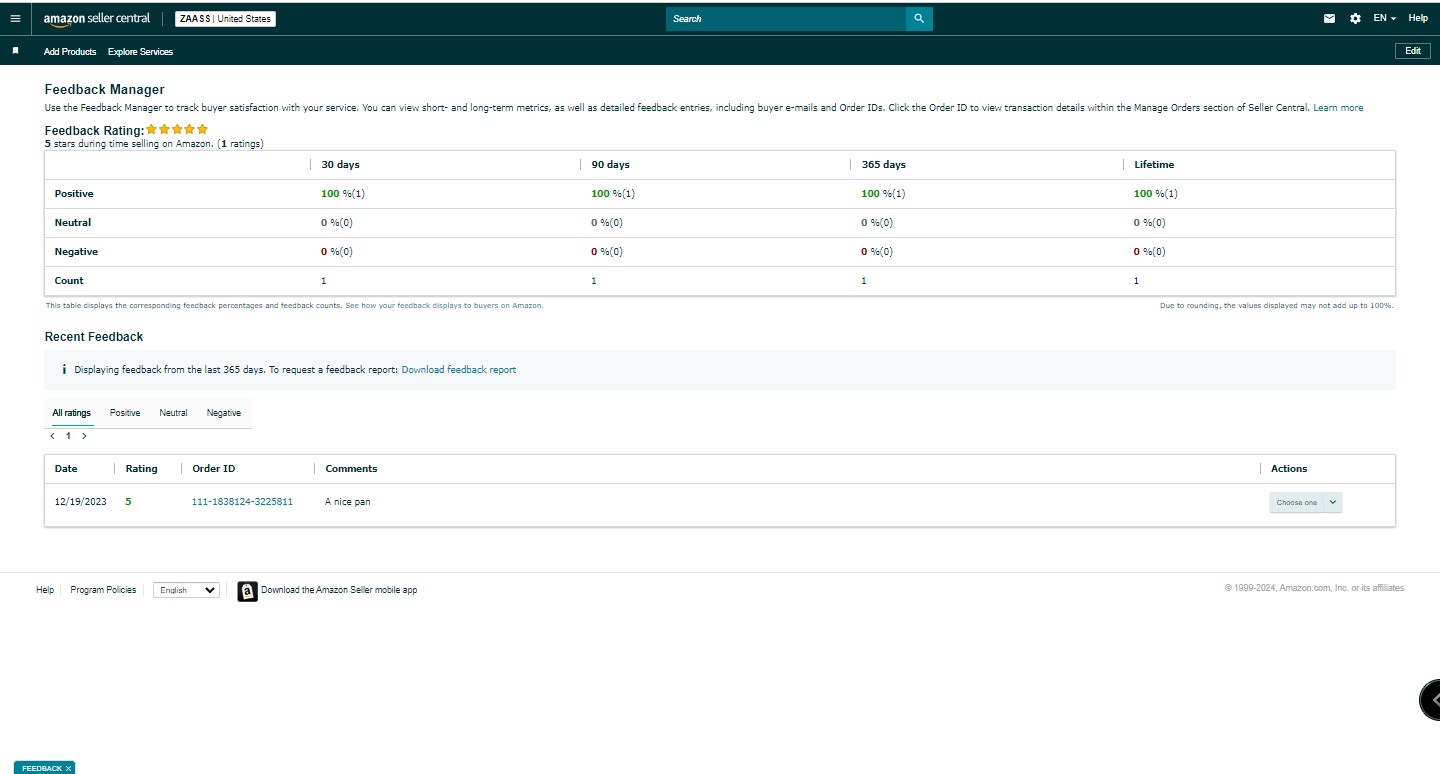This screenshot has height=774, width=1440.
Task: Open order 111-1838124-3225811
Action: [242, 502]
